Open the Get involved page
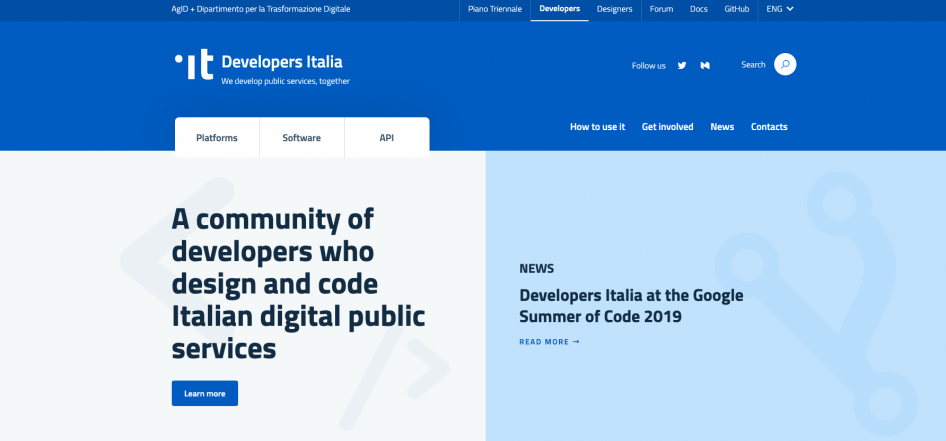Viewport: 946px width, 441px height. (667, 127)
